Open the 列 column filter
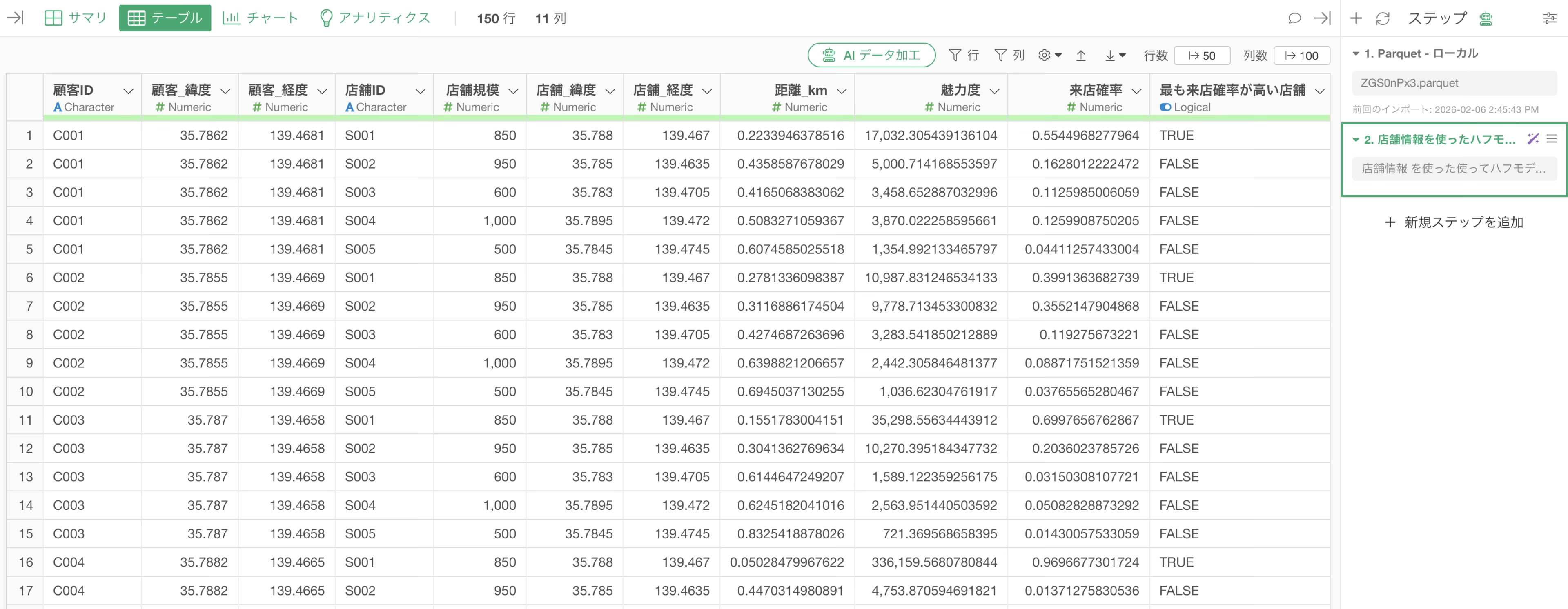Image resolution: width=1568 pixels, height=609 pixels. click(1009, 56)
